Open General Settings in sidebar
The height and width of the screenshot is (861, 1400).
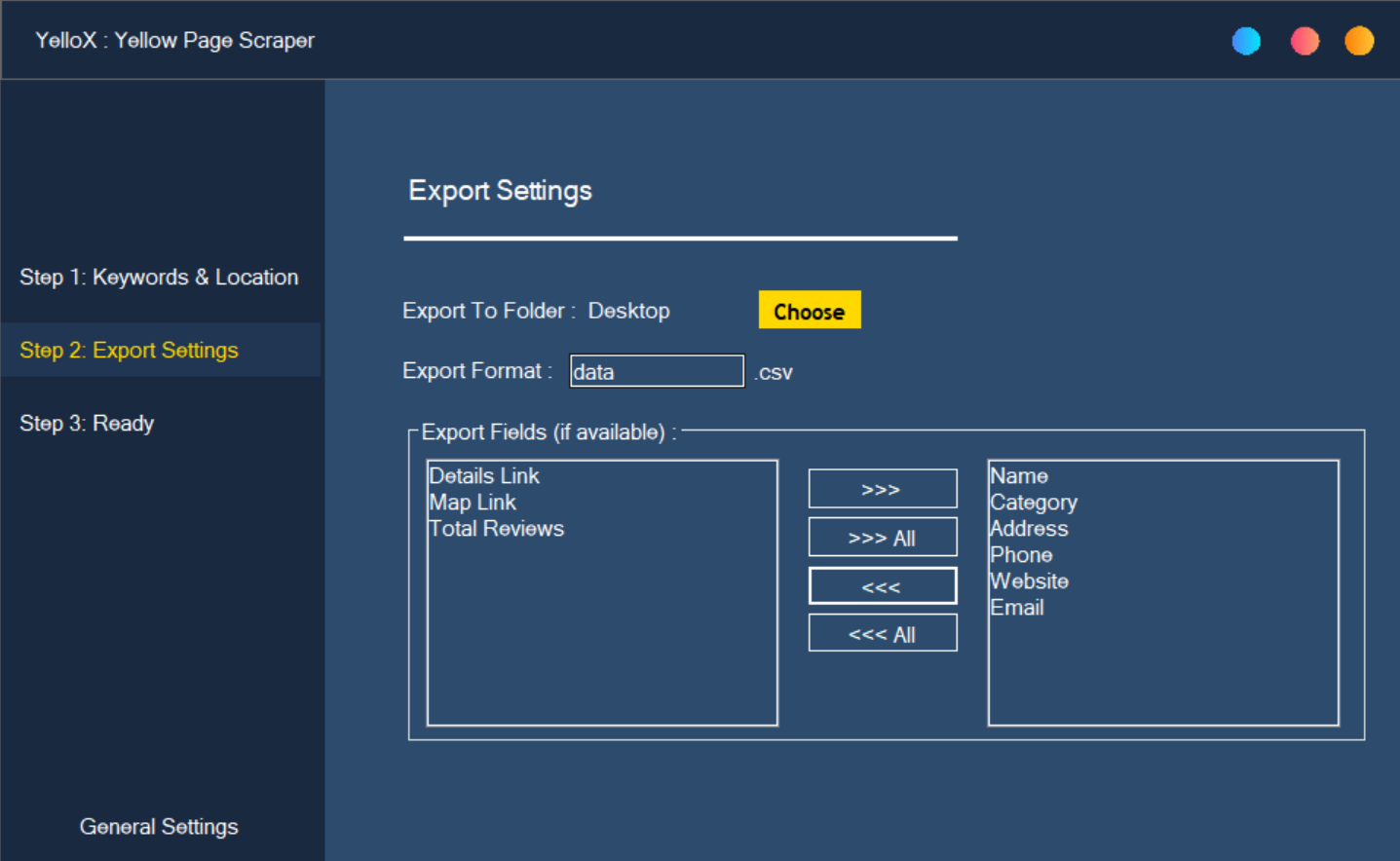point(159,827)
